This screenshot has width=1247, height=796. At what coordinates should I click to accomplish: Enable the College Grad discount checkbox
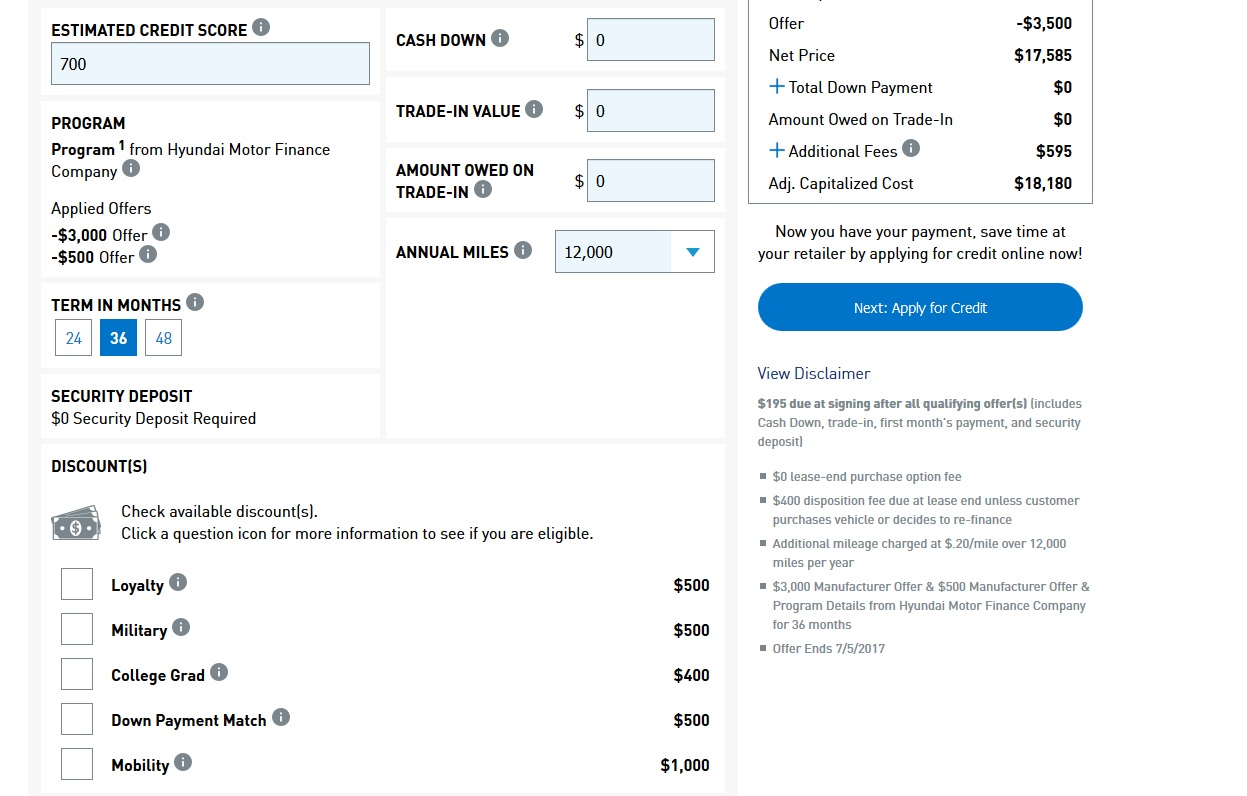coord(77,674)
